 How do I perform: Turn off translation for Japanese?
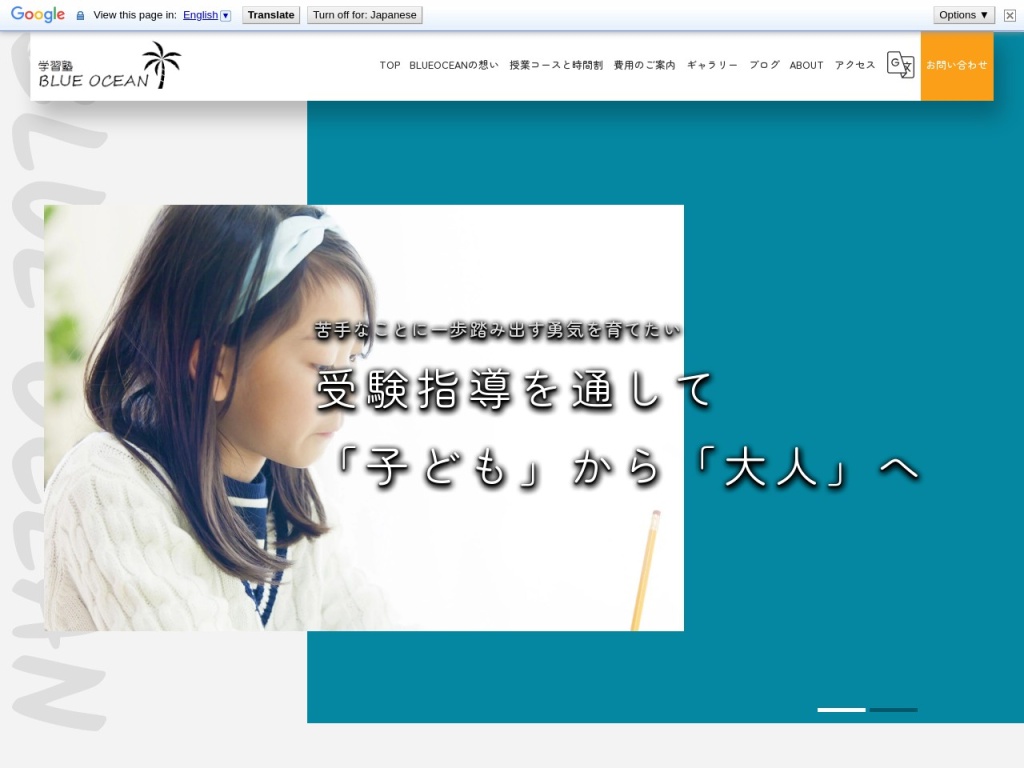click(x=365, y=15)
